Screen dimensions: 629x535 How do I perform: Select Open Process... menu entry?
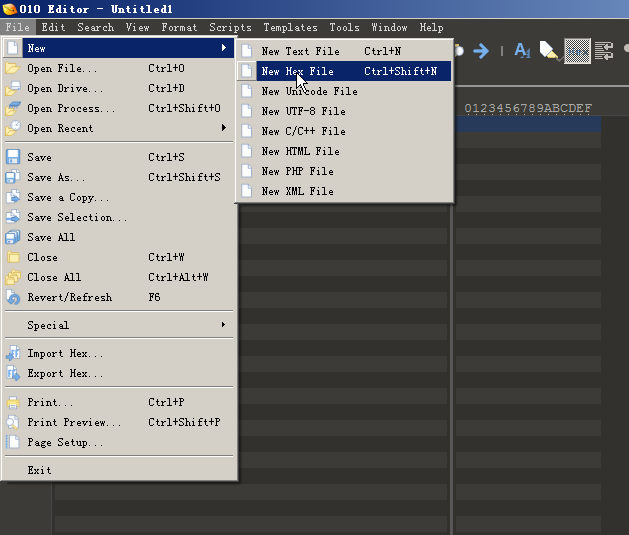119,108
